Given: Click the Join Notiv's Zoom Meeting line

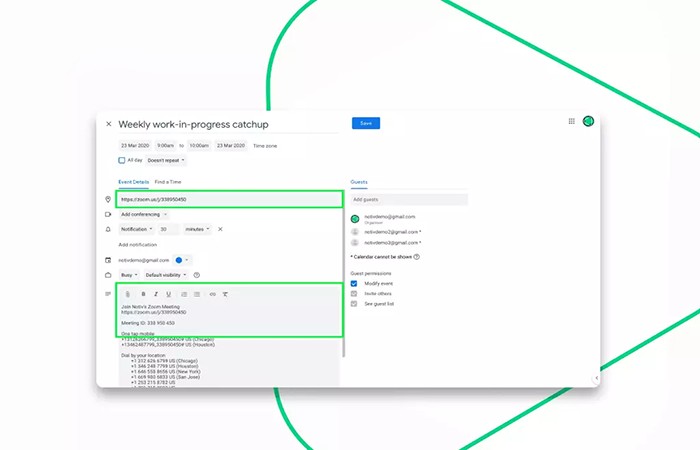Looking at the screenshot, I should (x=150, y=307).
